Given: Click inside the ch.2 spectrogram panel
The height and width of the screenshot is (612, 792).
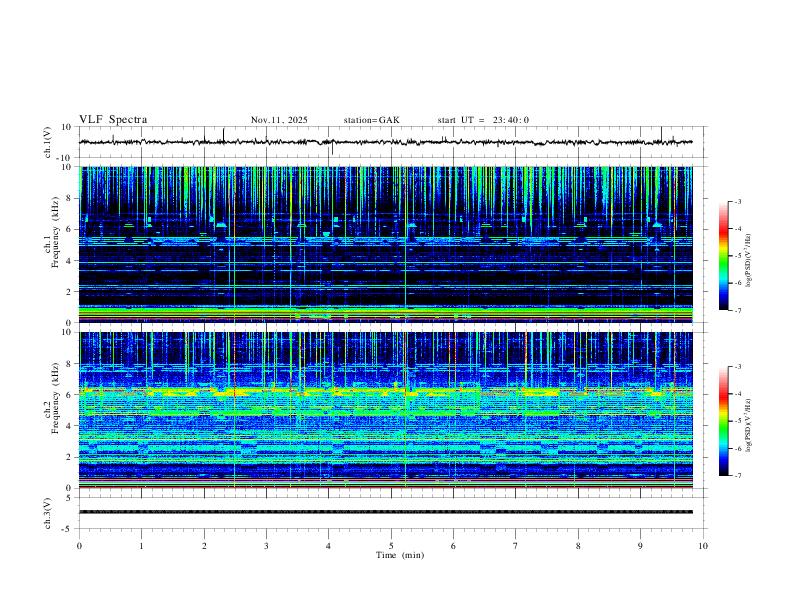Looking at the screenshot, I should (385, 410).
